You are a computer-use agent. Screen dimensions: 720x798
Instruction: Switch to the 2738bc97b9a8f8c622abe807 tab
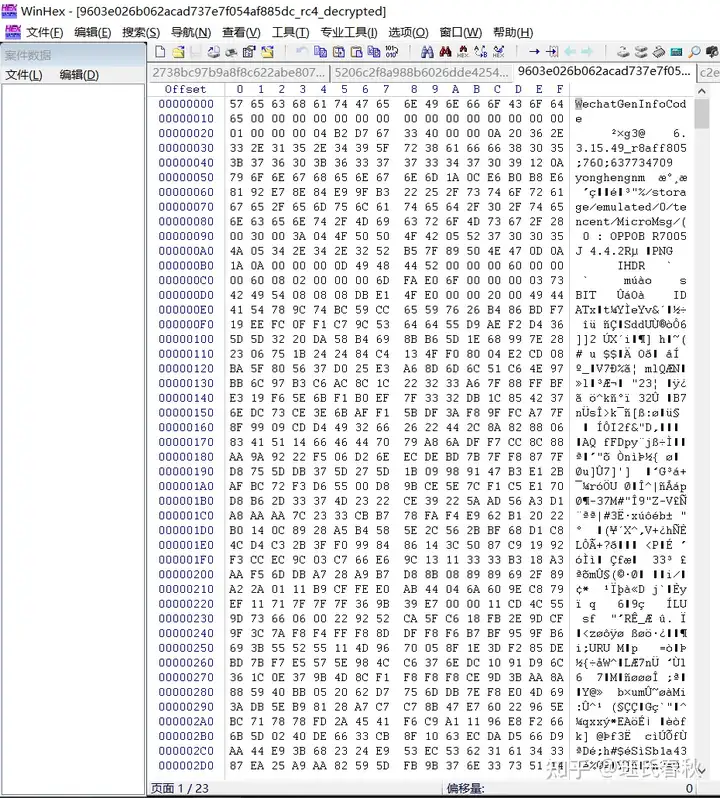click(x=239, y=73)
